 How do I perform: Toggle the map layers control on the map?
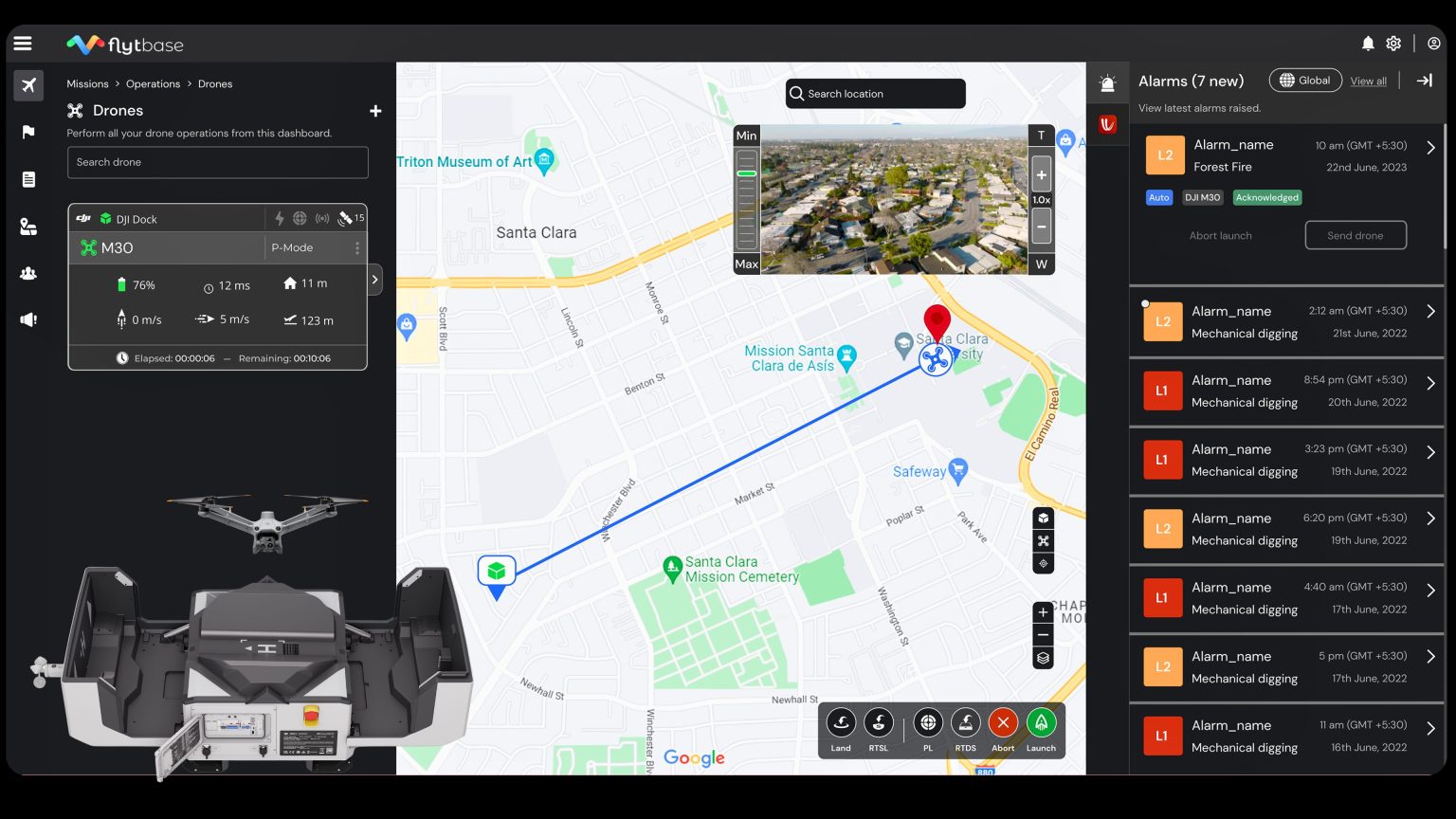coord(1043,658)
